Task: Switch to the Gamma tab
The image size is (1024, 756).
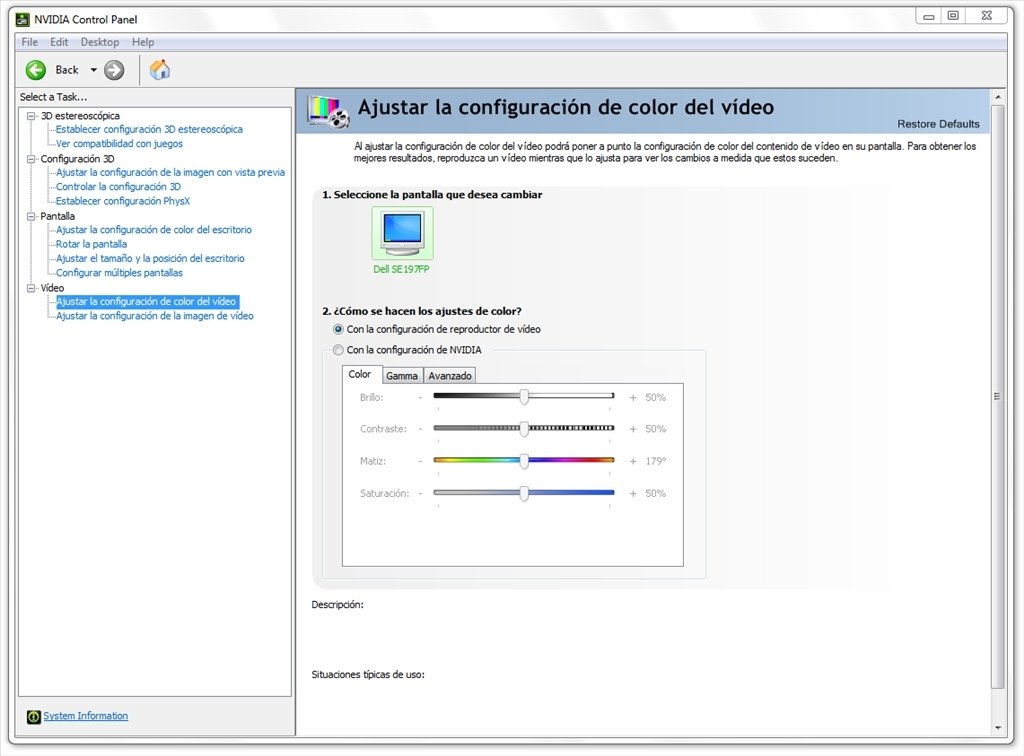Action: pyautogui.click(x=402, y=375)
